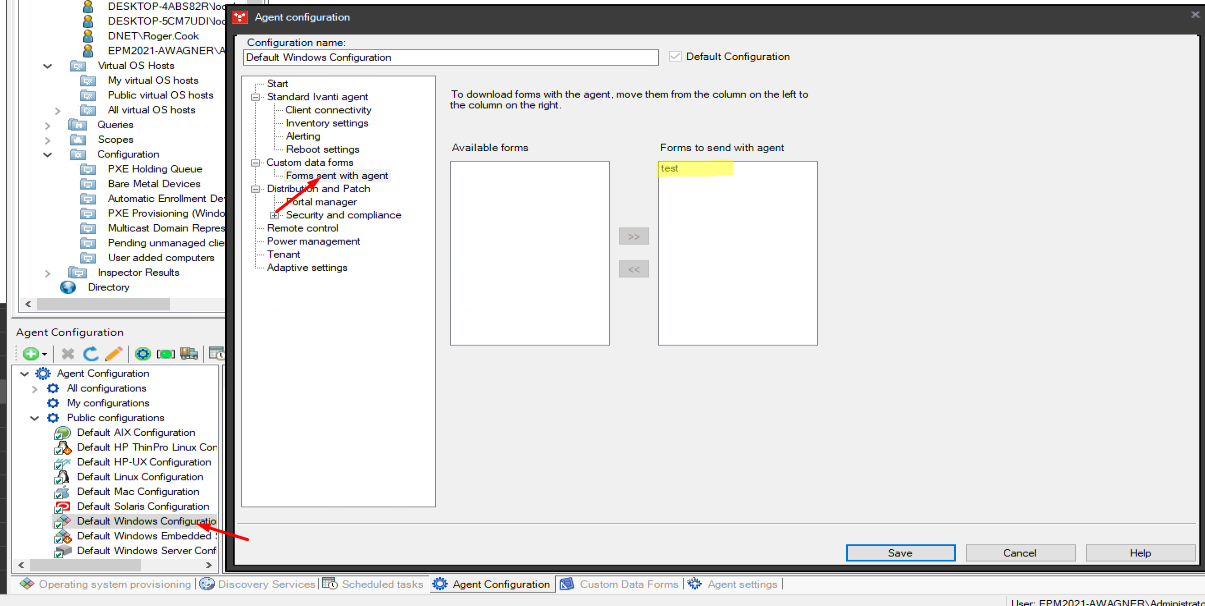Click the Save button

click(900, 553)
